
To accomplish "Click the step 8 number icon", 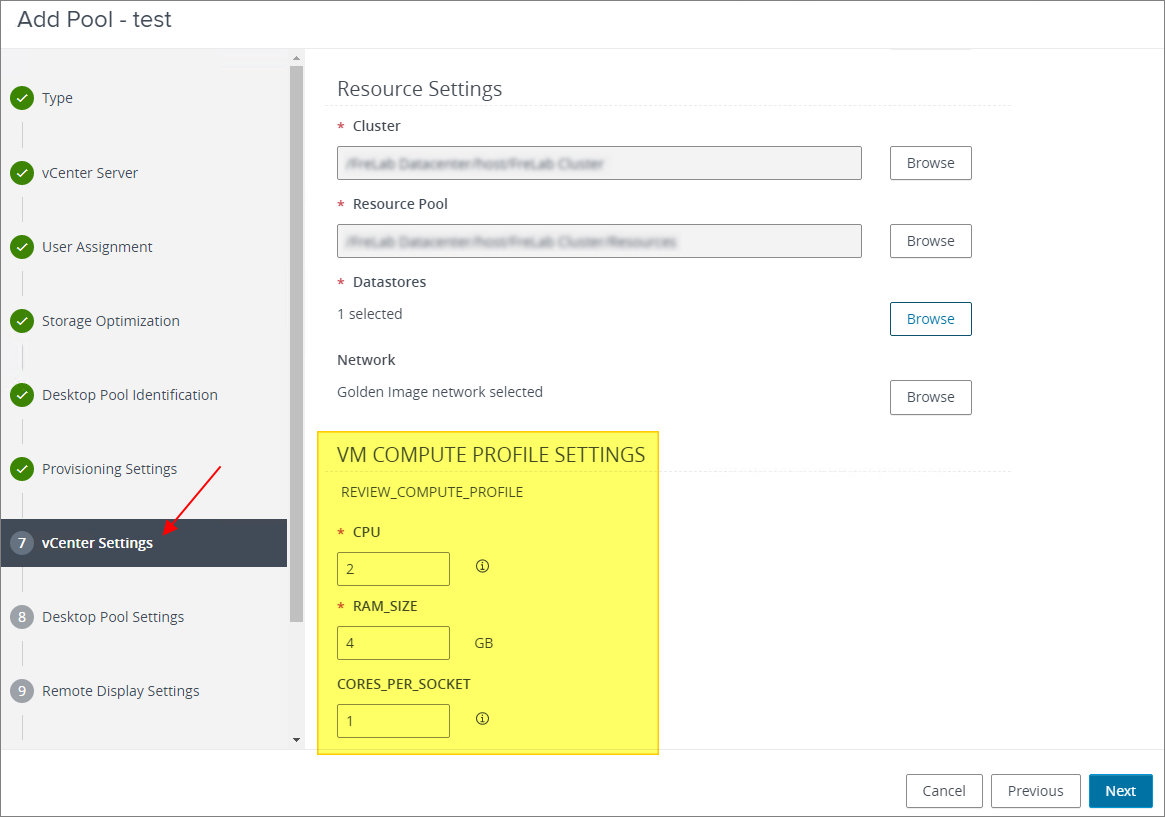I will pos(22,617).
